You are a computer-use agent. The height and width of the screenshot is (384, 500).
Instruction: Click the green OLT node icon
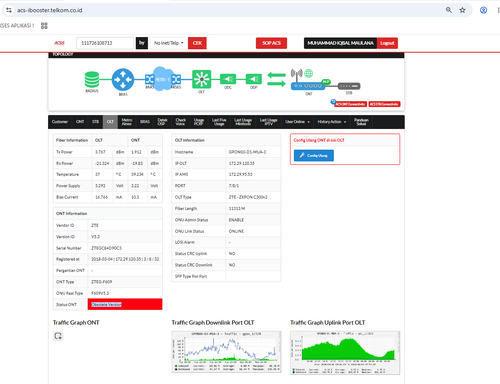[x=201, y=79]
